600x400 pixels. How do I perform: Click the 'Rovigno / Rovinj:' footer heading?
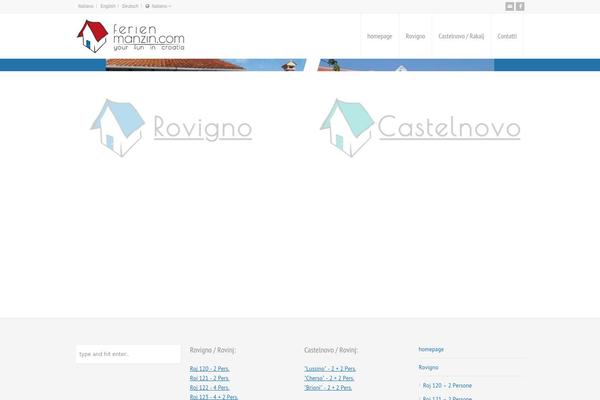(x=213, y=350)
